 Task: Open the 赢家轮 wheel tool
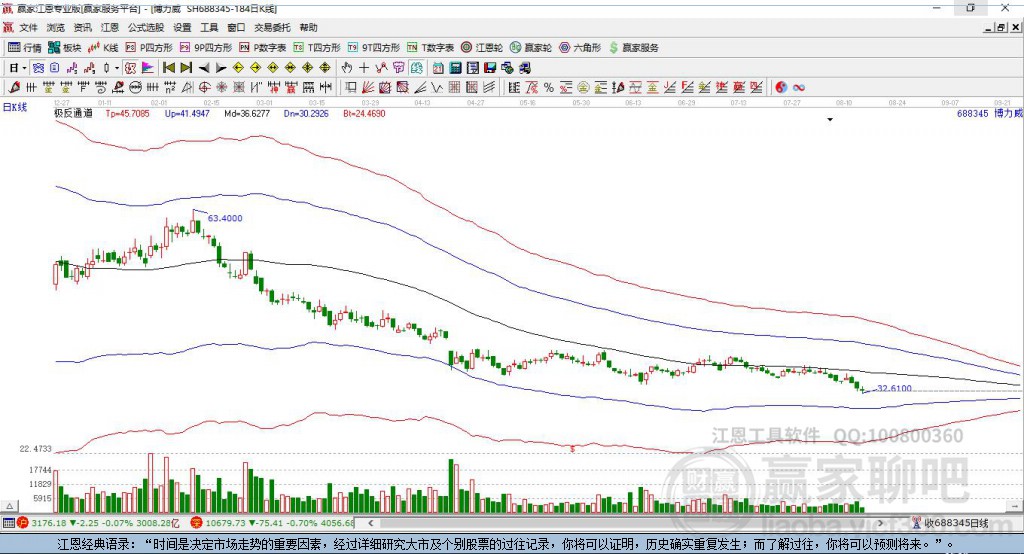[531, 48]
